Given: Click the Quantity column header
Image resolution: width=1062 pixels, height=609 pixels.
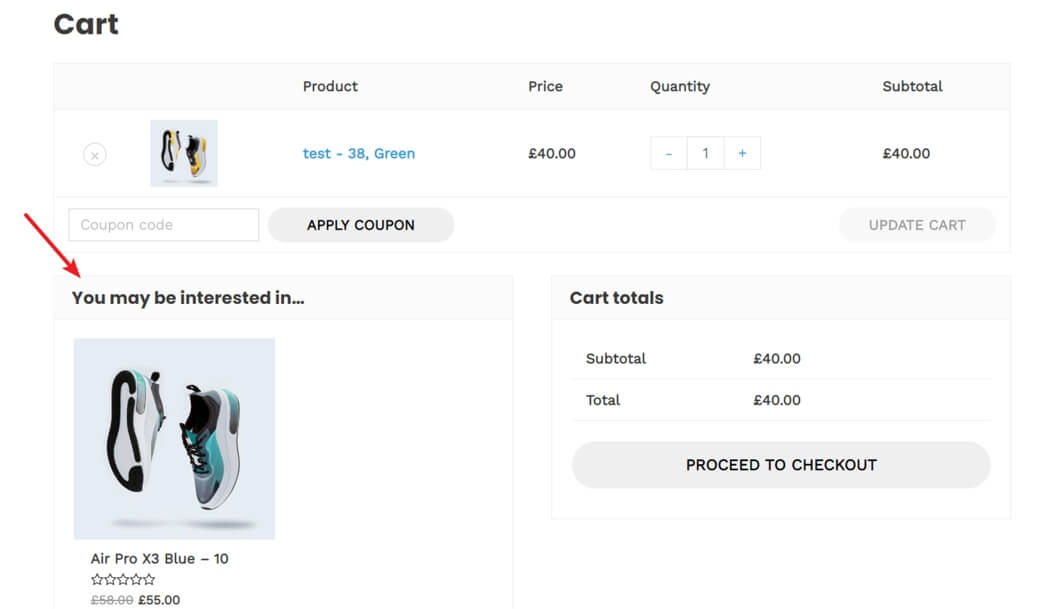Looking at the screenshot, I should 679,86.
